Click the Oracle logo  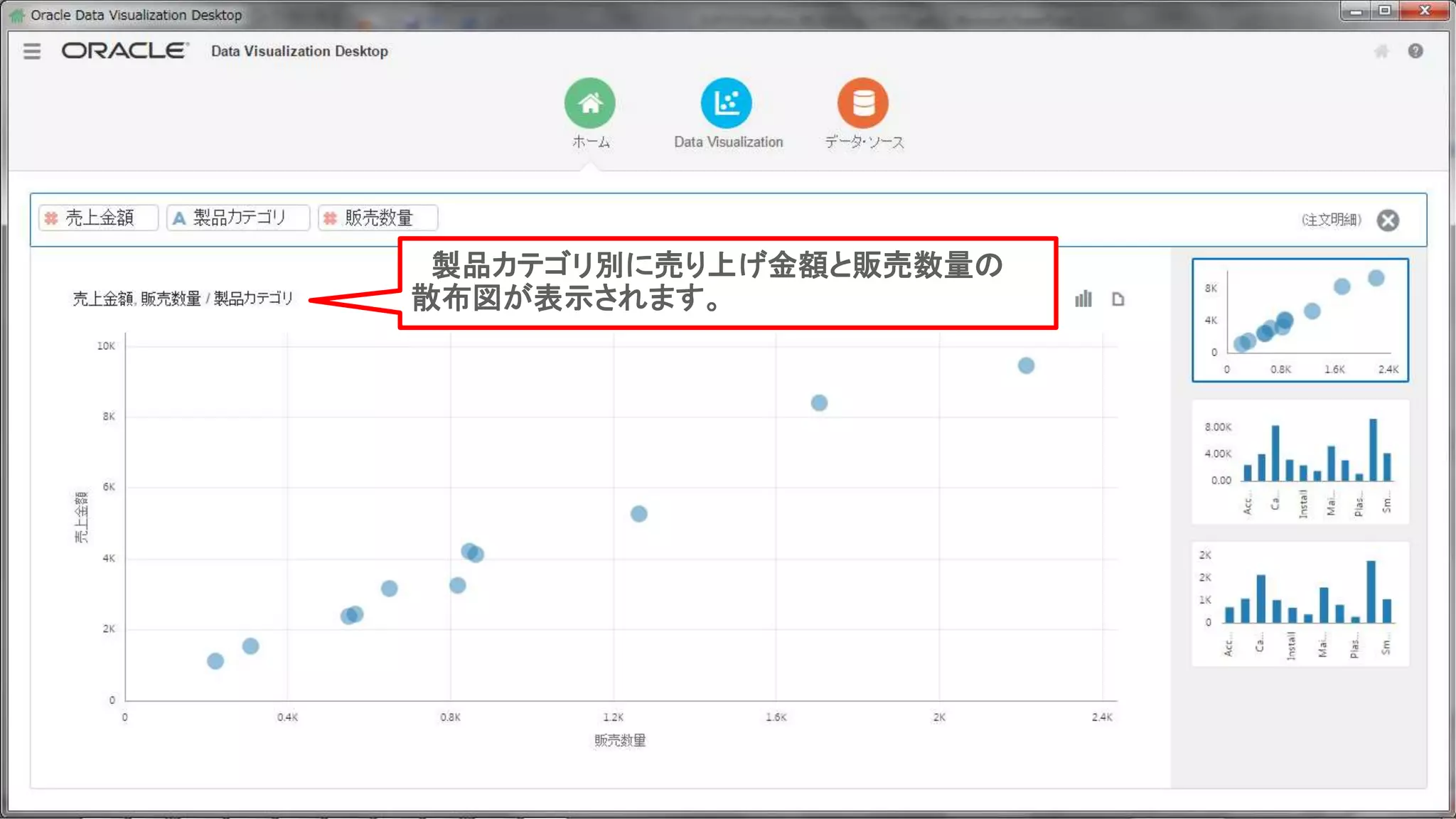[x=125, y=50]
